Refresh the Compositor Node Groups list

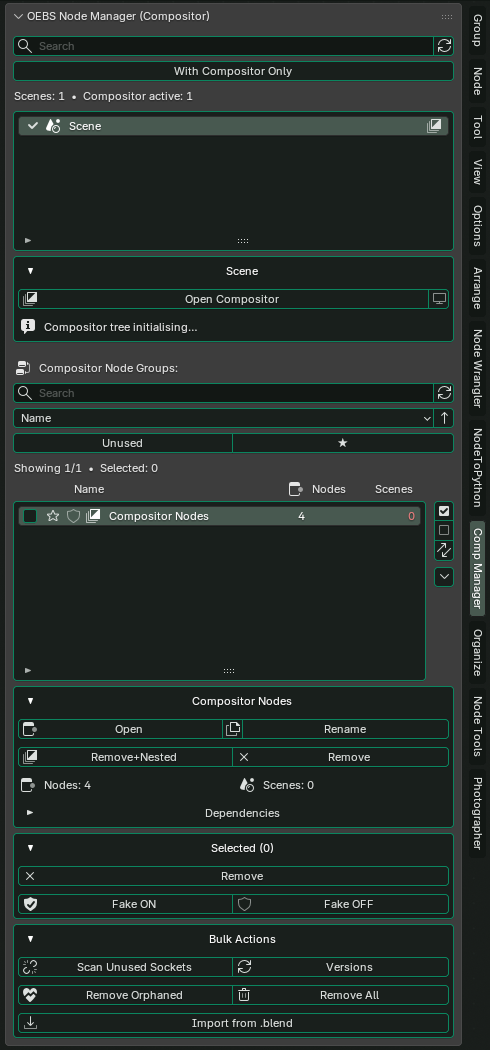(444, 392)
